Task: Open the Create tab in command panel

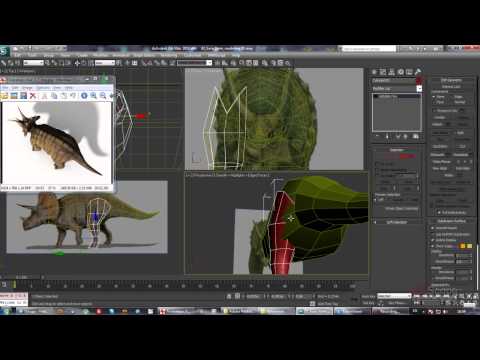Action: pyautogui.click(x=374, y=72)
